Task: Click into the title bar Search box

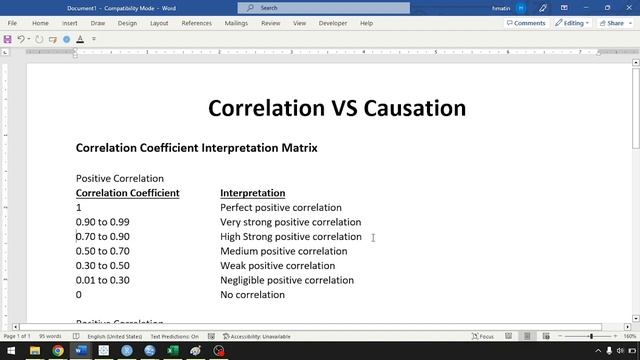Action: [x=324, y=8]
